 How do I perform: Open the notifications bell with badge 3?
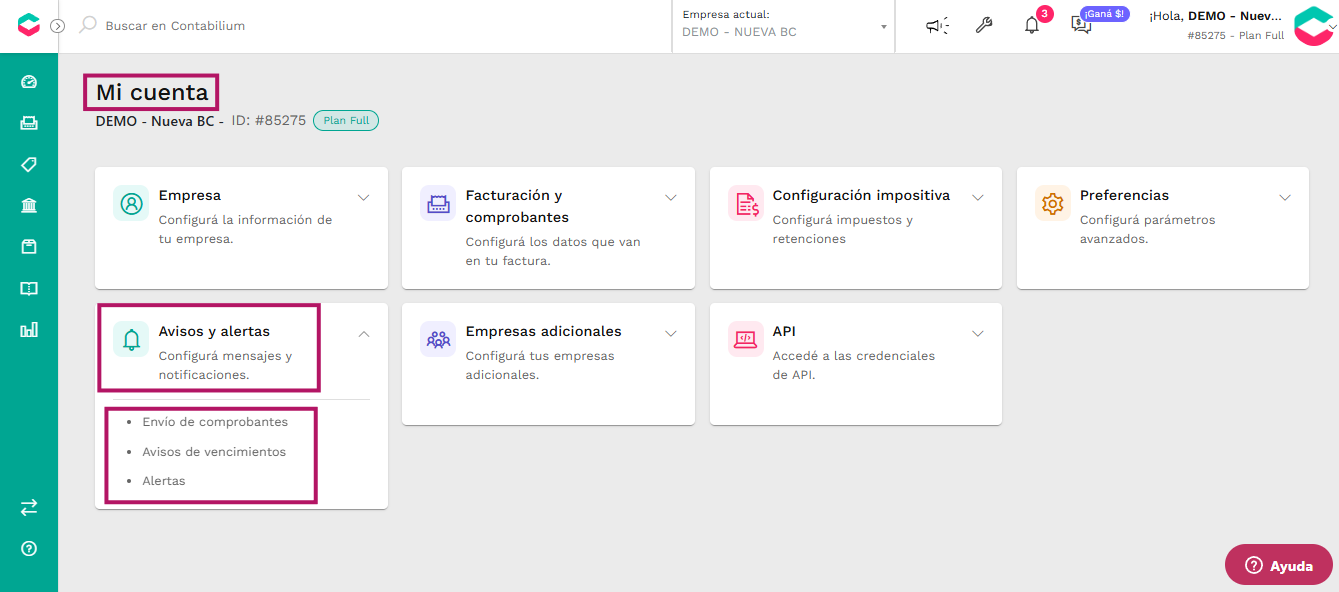1033,25
